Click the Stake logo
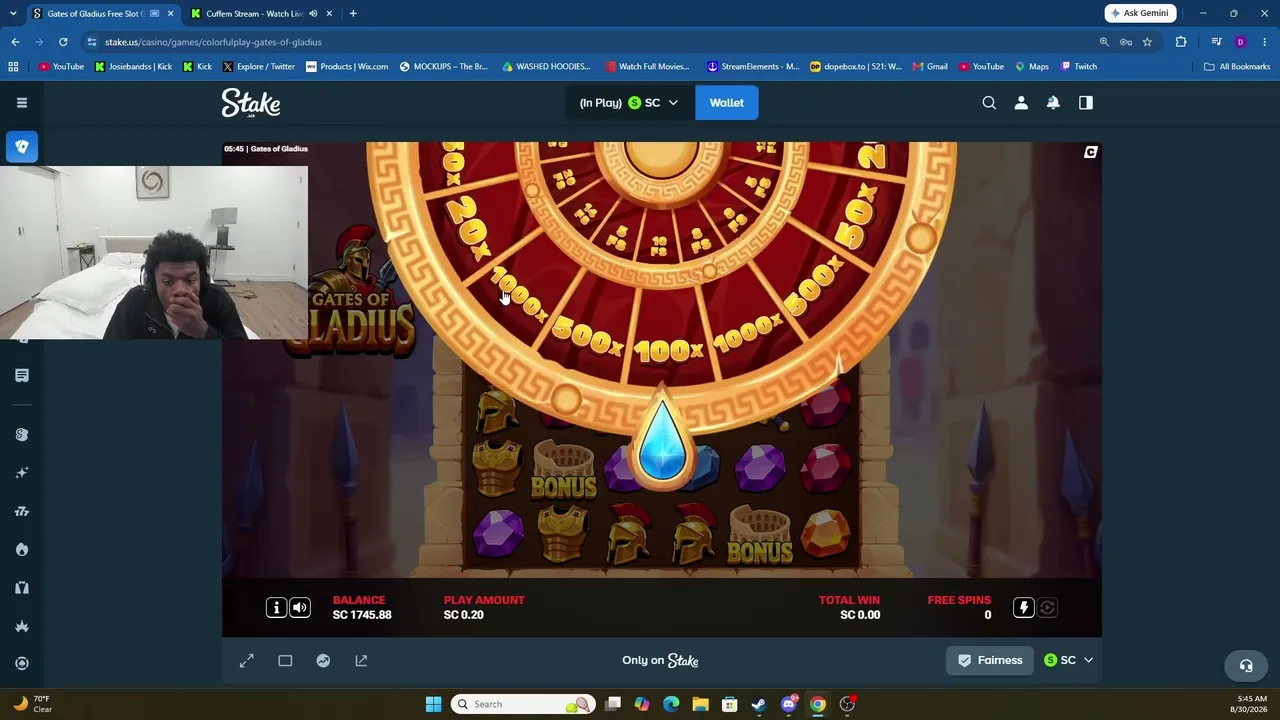The width and height of the screenshot is (1280, 720). 251,103
